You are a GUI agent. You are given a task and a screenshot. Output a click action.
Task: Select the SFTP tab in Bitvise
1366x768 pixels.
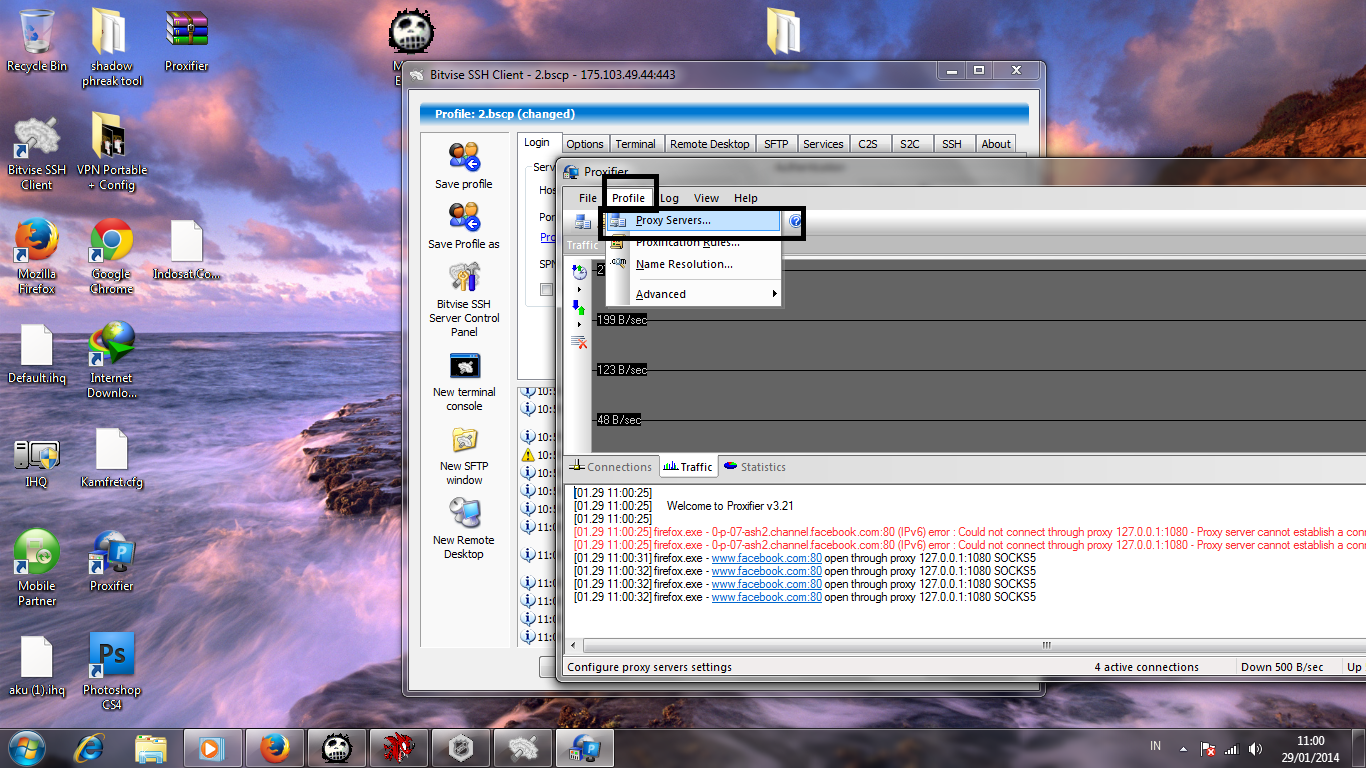click(x=776, y=144)
